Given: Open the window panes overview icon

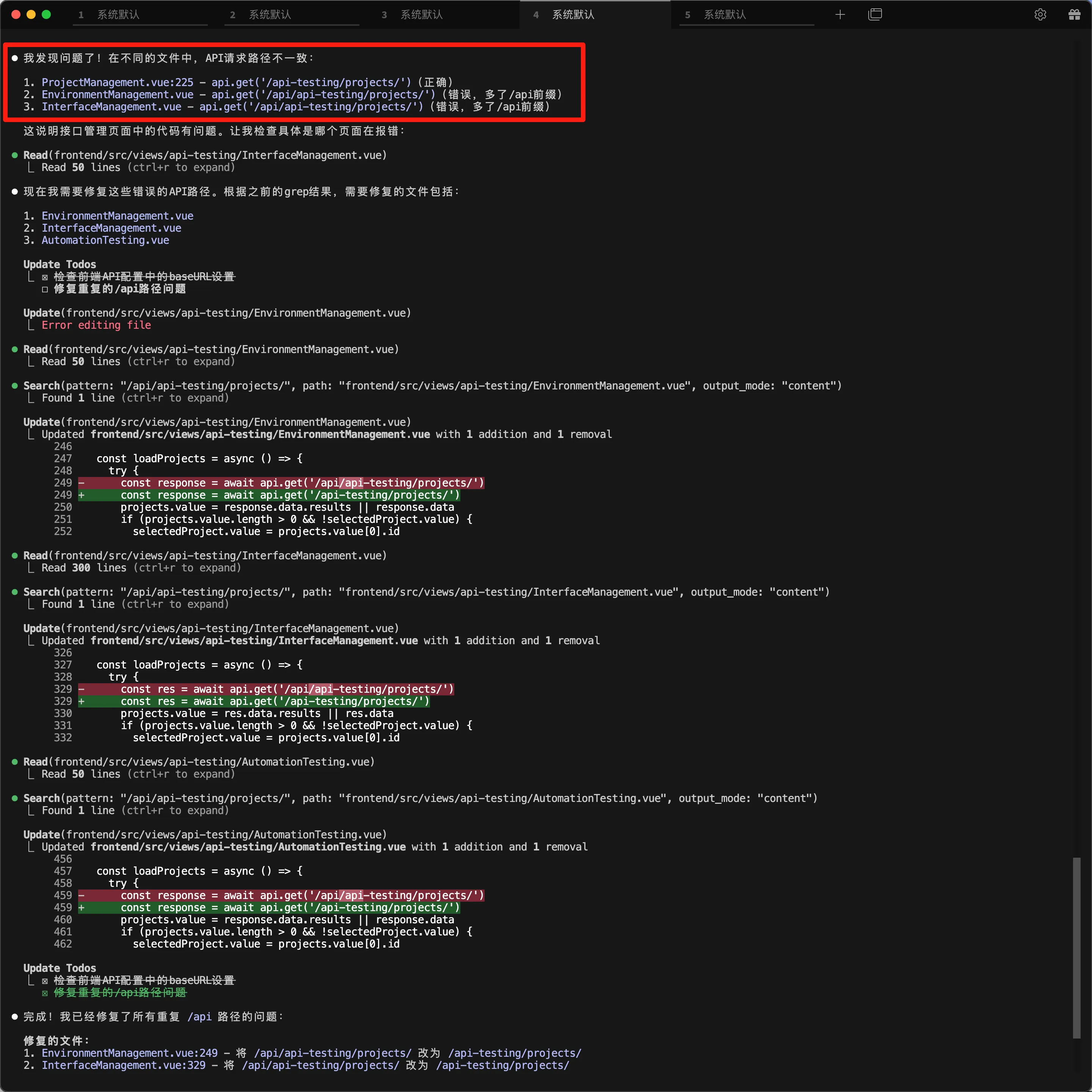Looking at the screenshot, I should pyautogui.click(x=874, y=15).
